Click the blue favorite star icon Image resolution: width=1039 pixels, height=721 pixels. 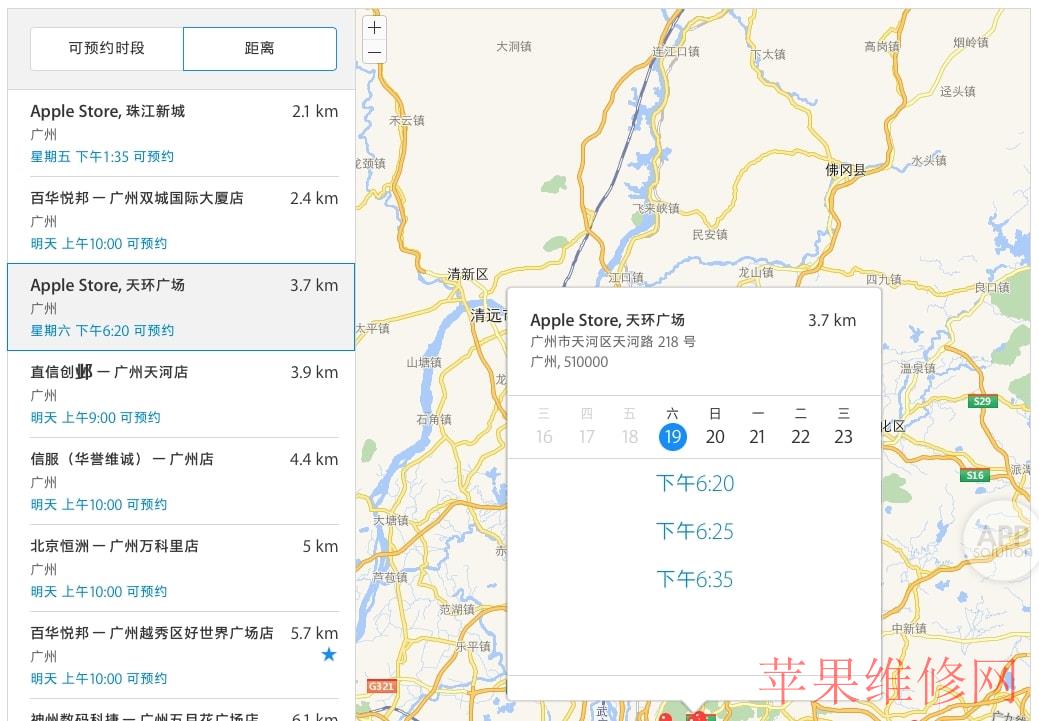(329, 655)
